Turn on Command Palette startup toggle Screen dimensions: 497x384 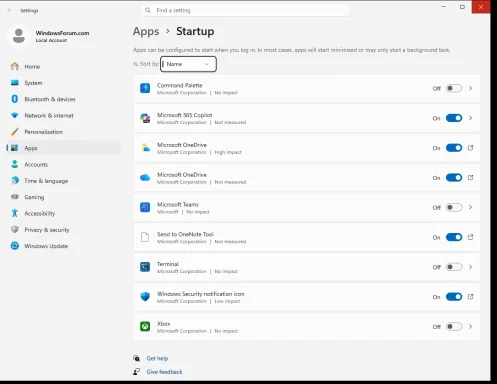454,88
